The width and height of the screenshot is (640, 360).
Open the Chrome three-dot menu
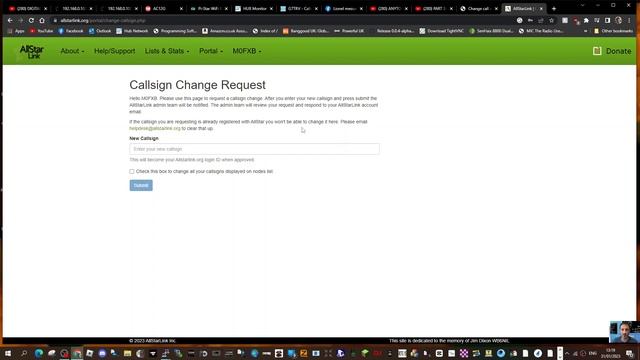coord(629,20)
